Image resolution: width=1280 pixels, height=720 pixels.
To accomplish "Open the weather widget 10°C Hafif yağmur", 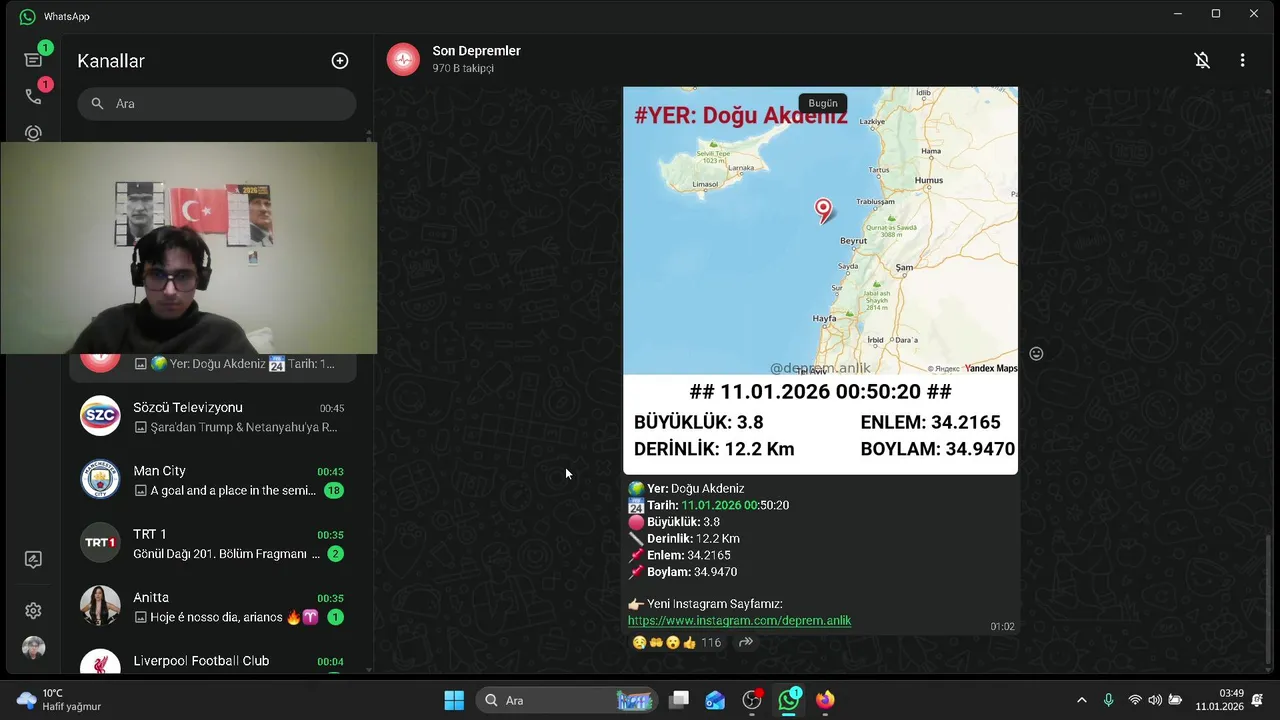I will 60,700.
